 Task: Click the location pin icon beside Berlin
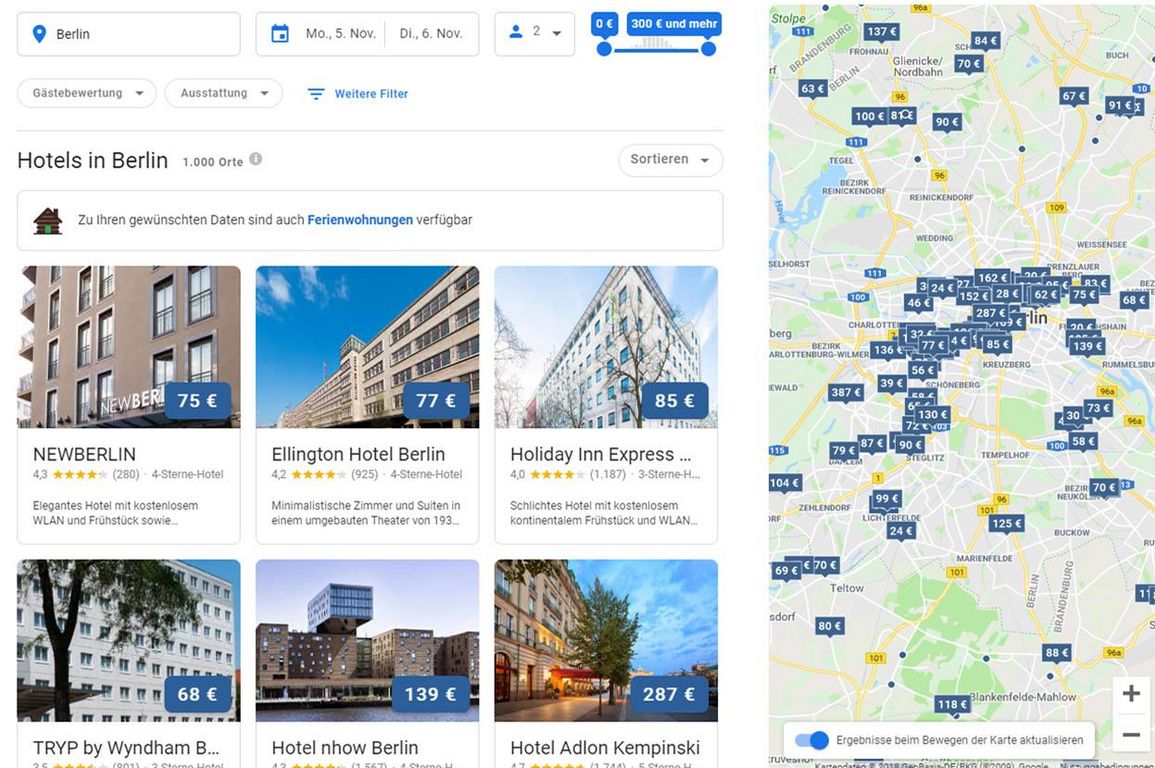pos(40,34)
